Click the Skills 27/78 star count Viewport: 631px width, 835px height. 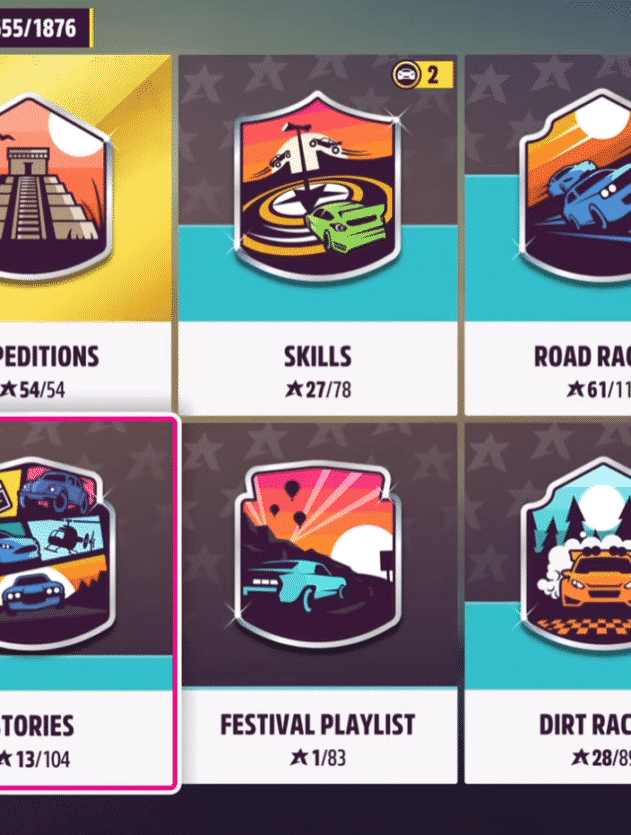318,389
